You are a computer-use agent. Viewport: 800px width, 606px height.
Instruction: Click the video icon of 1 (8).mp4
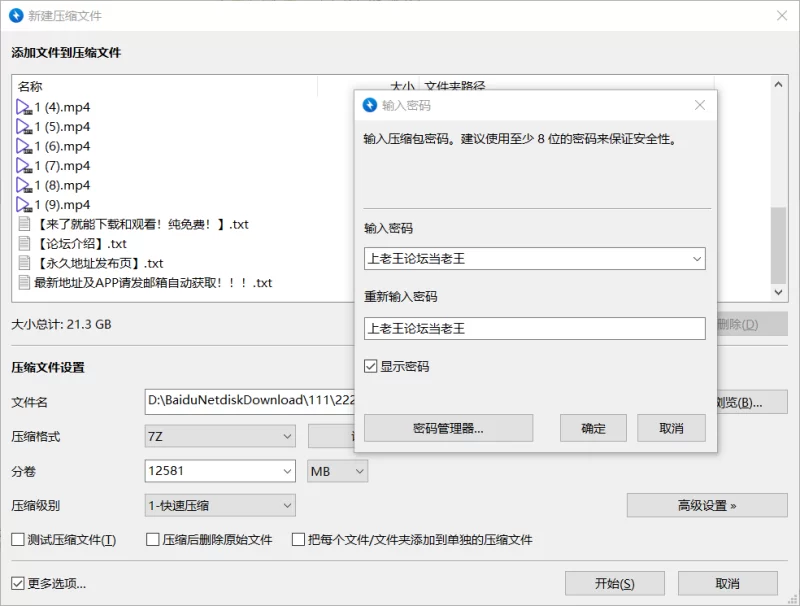click(x=24, y=185)
